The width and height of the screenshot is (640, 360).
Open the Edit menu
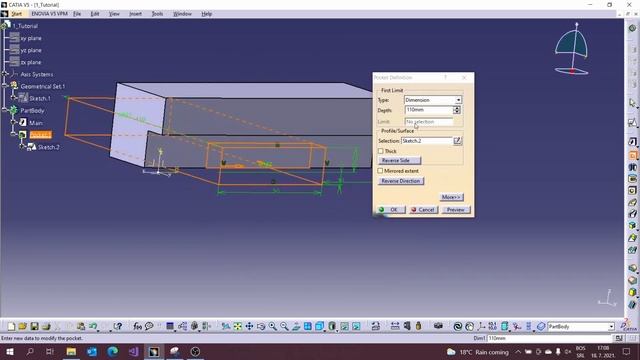pos(95,14)
